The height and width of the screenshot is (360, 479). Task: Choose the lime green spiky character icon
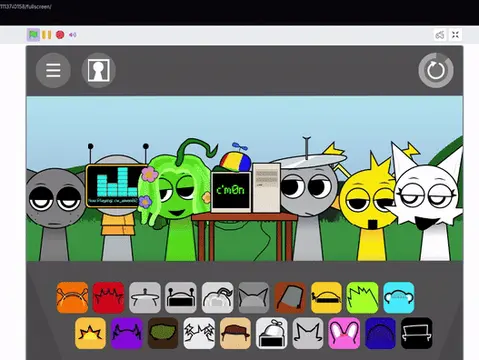click(362, 297)
